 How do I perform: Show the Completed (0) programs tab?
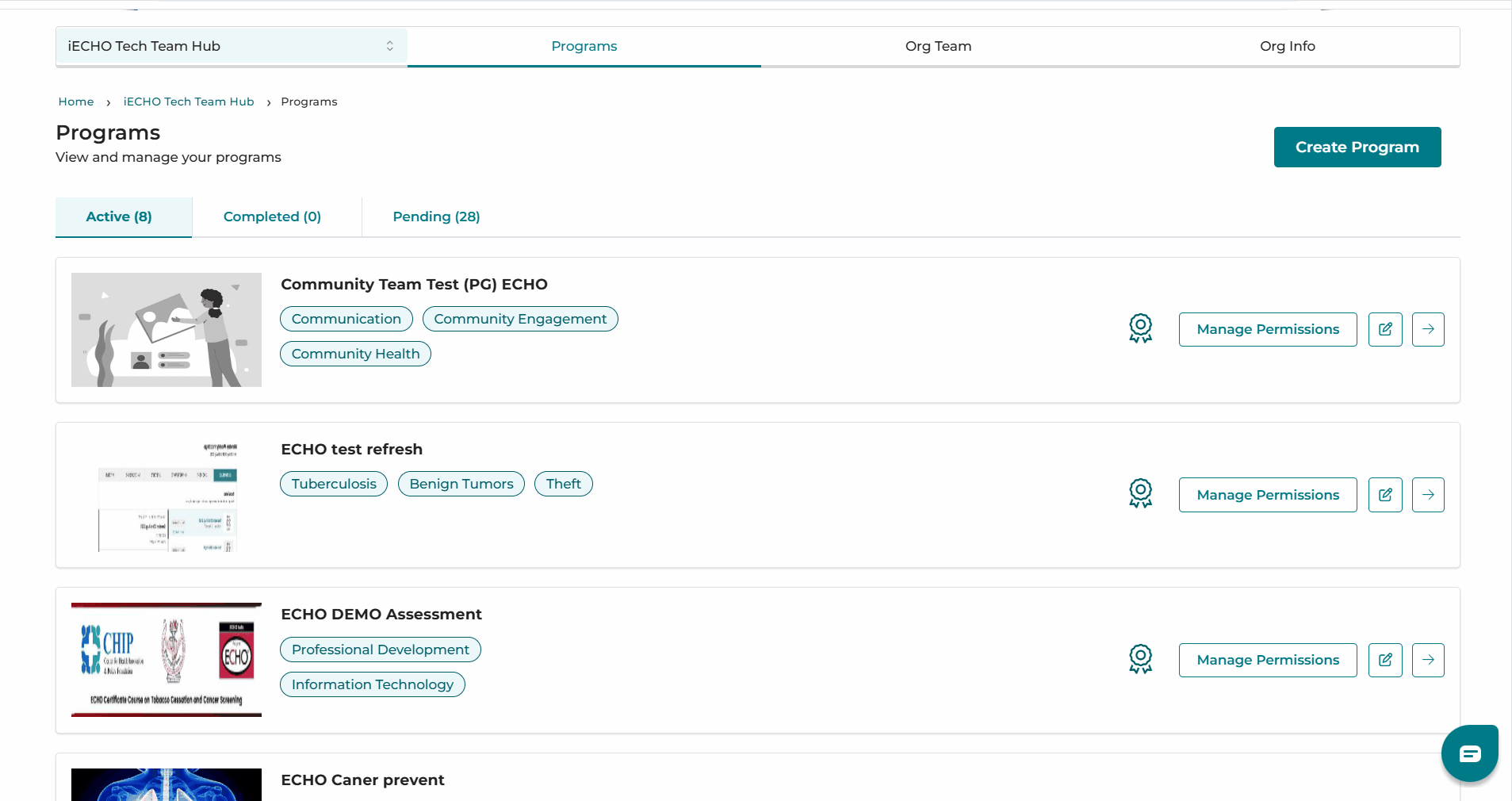pos(272,217)
